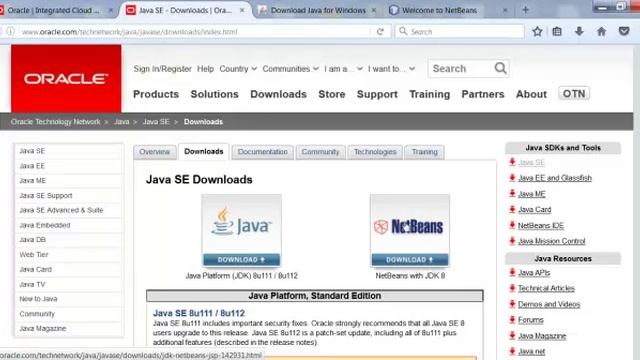Switch to the Oracle Integrated Cloud tab
The height and width of the screenshot is (360, 640).
53,10
